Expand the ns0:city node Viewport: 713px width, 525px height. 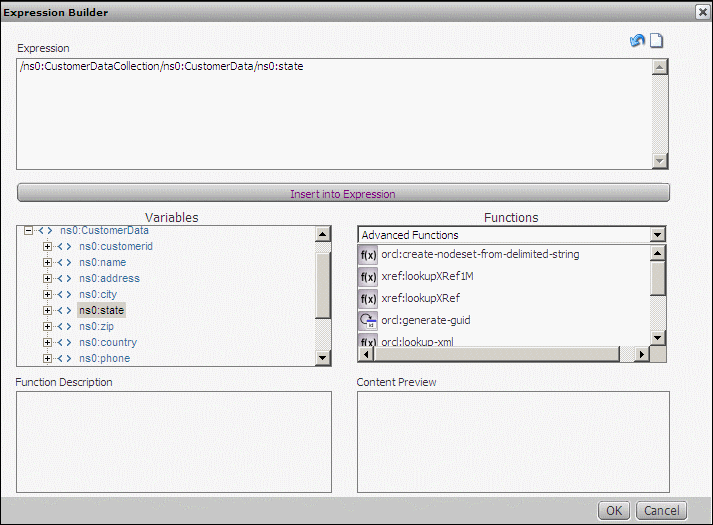click(47, 295)
